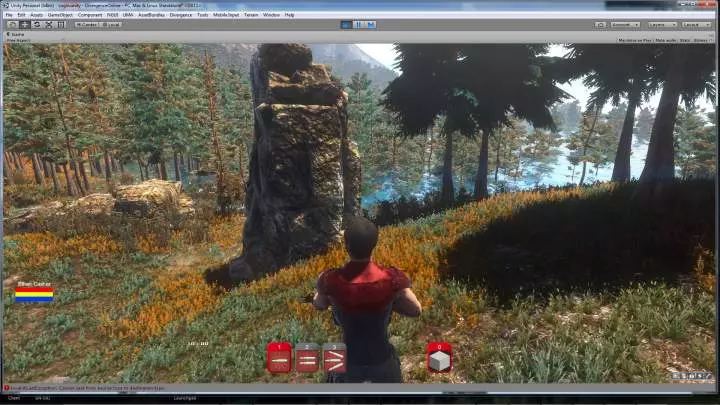This screenshot has width=720, height=405.
Task: Open the AssetBundles menu
Action: click(152, 15)
